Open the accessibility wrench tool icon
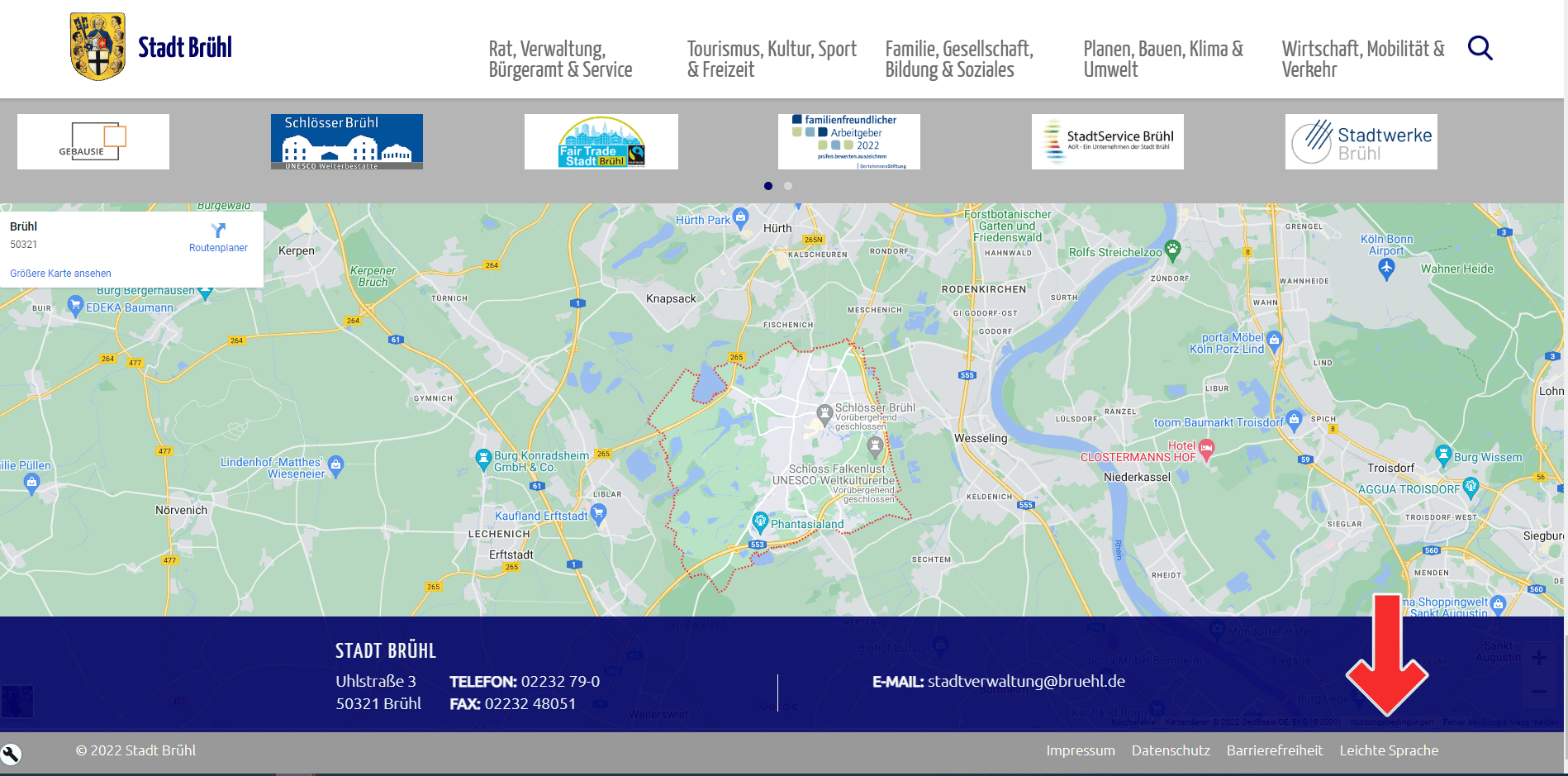This screenshot has width=1568, height=776. pyautogui.click(x=11, y=754)
